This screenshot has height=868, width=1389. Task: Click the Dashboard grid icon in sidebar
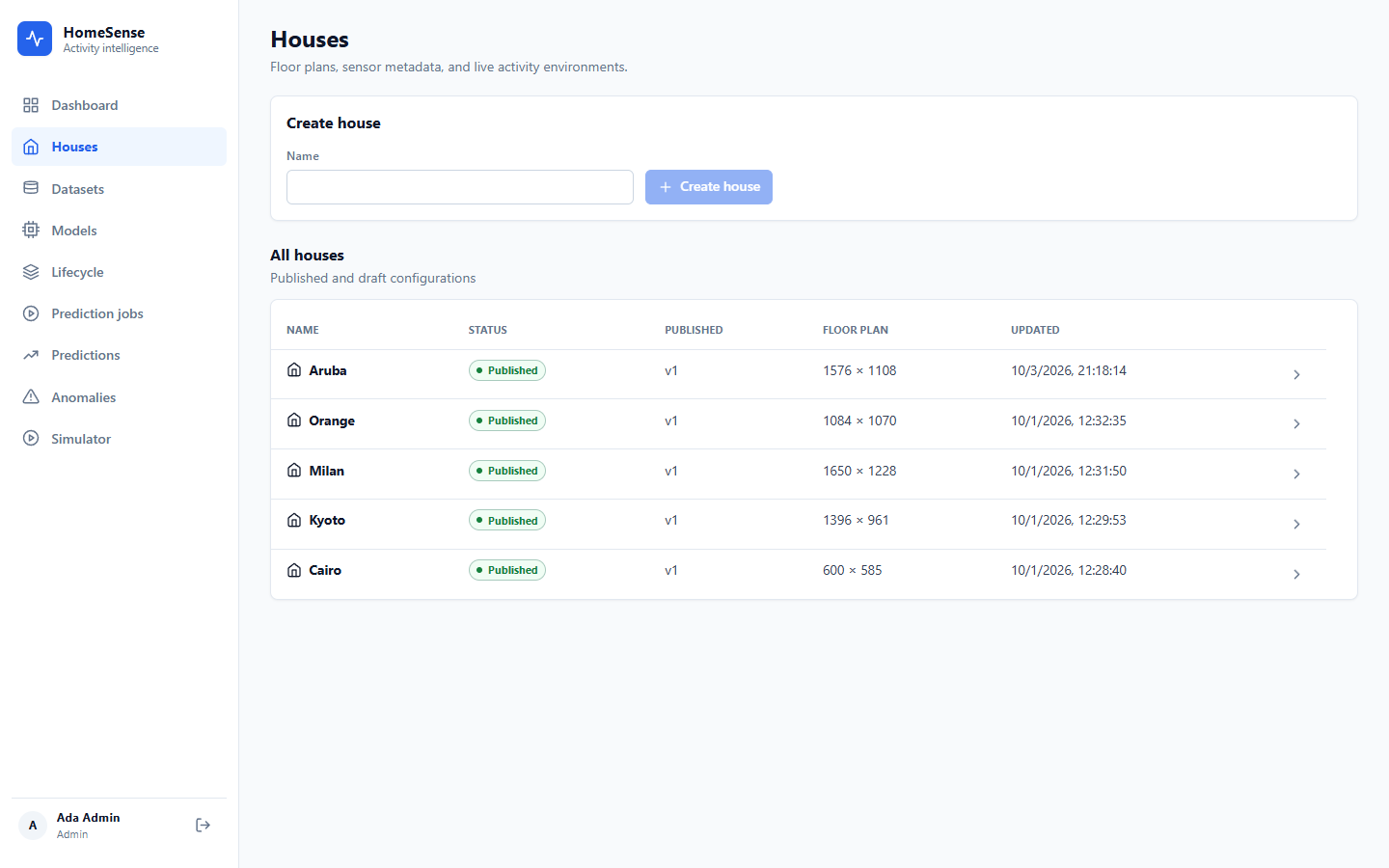coord(31,105)
